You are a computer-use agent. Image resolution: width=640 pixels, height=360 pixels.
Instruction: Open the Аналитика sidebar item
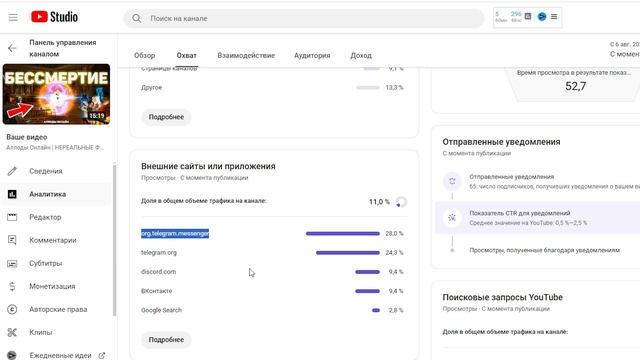click(x=56, y=194)
